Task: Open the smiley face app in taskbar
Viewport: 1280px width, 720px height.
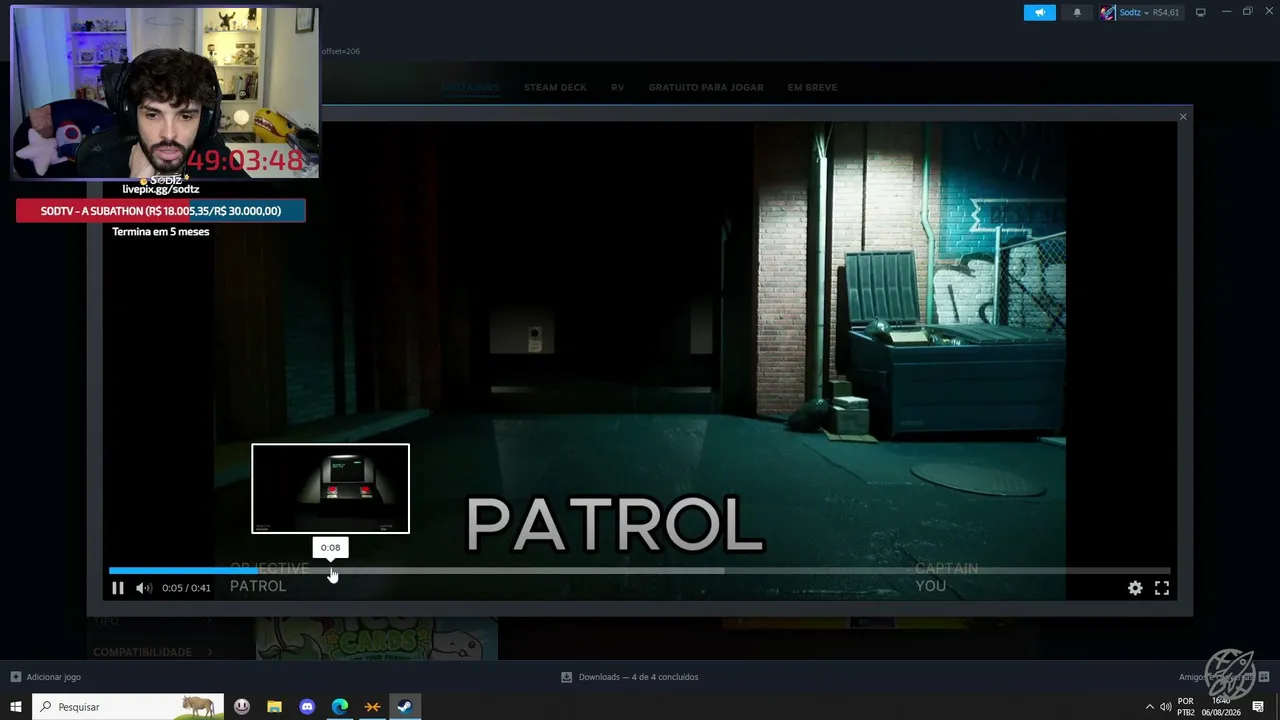Action: (242, 707)
